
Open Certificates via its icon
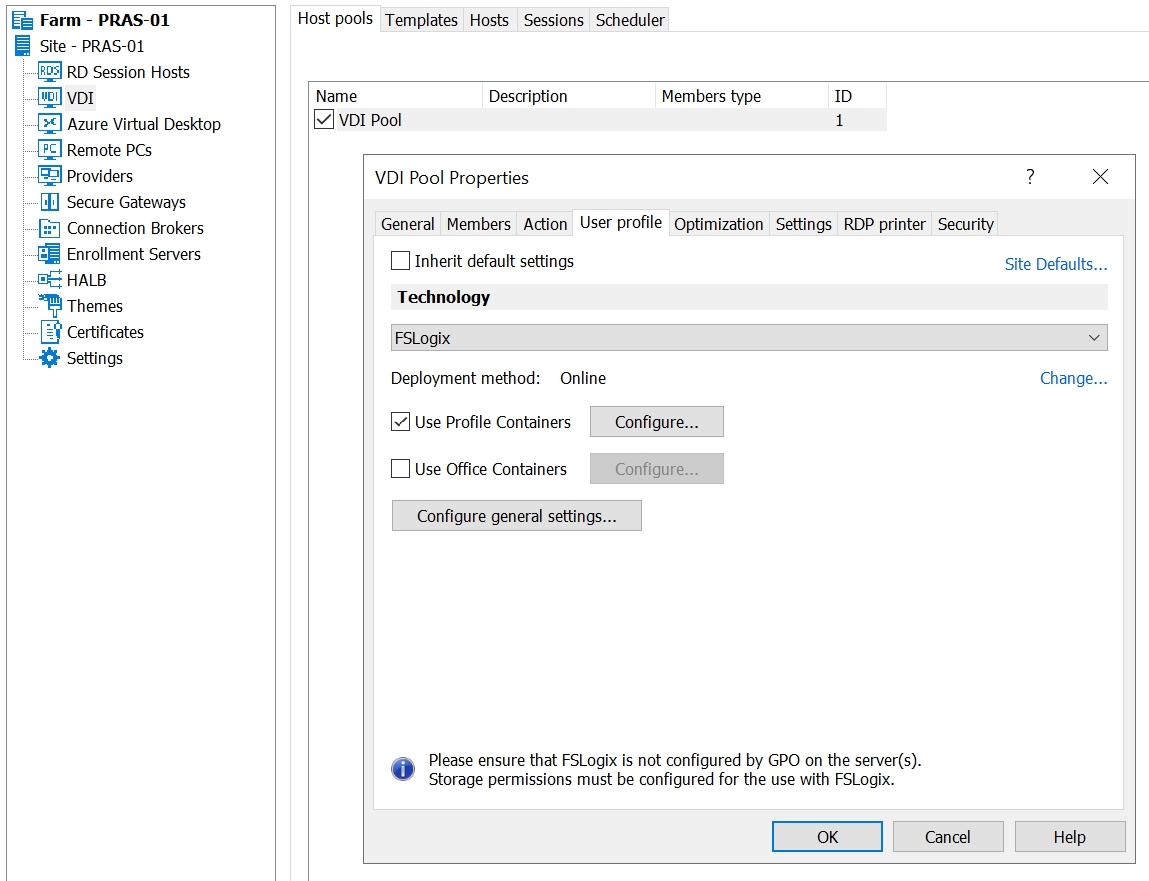(50, 332)
